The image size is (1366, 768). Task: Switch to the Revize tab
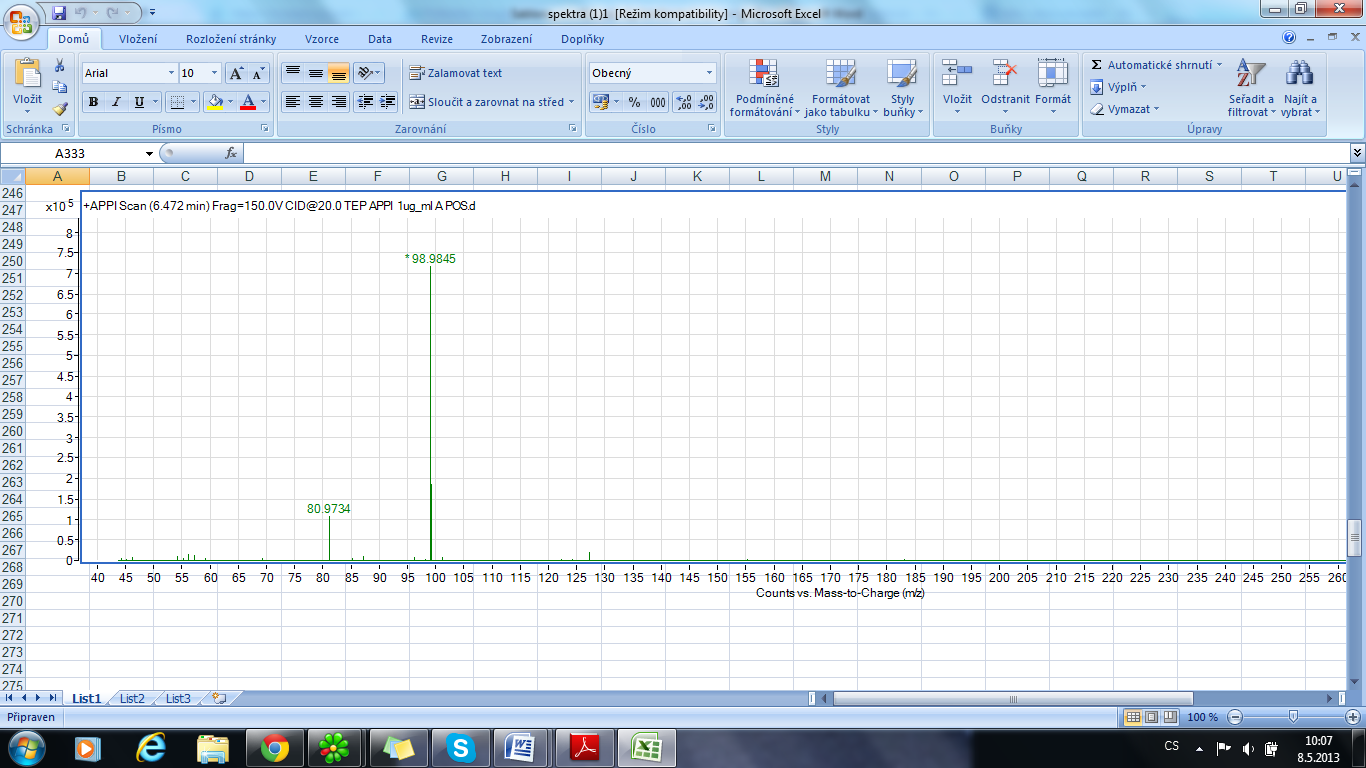click(437, 39)
